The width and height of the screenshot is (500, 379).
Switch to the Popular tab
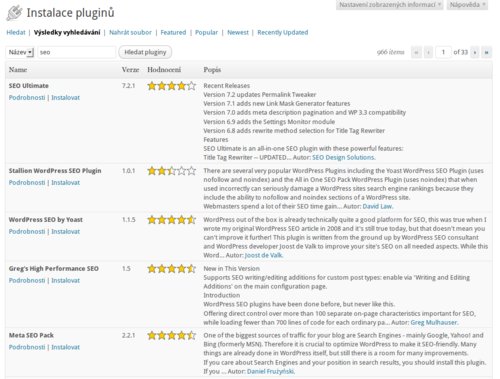click(206, 32)
